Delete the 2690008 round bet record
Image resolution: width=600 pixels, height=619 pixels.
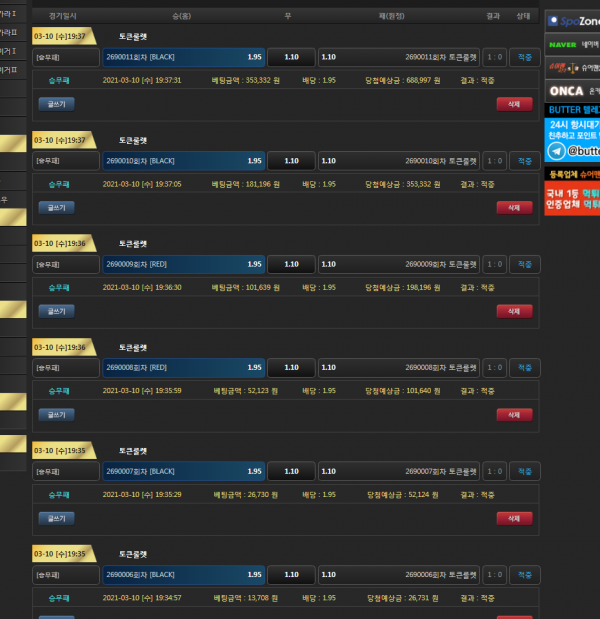[514, 414]
